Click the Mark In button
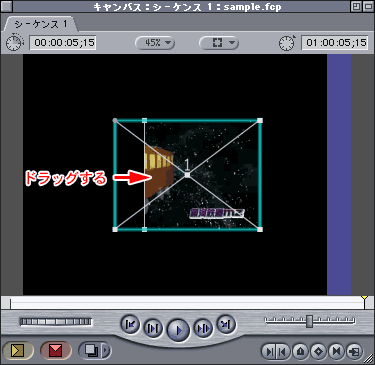Screen dimensions: 375x365 pyautogui.click(x=269, y=351)
